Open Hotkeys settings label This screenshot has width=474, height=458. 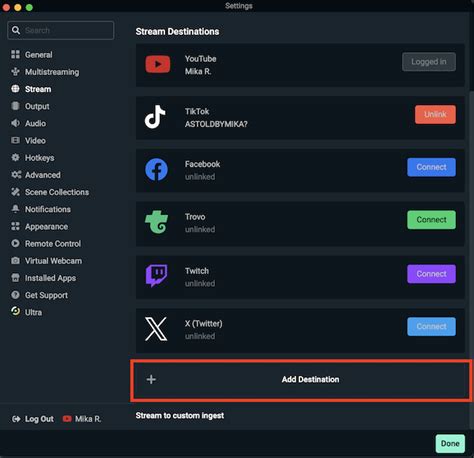(39, 158)
